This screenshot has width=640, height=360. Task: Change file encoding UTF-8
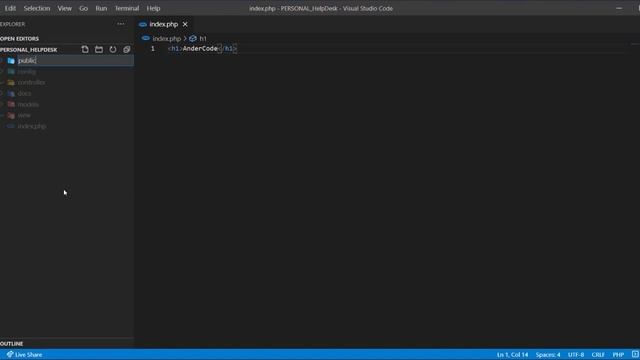[x=576, y=355]
